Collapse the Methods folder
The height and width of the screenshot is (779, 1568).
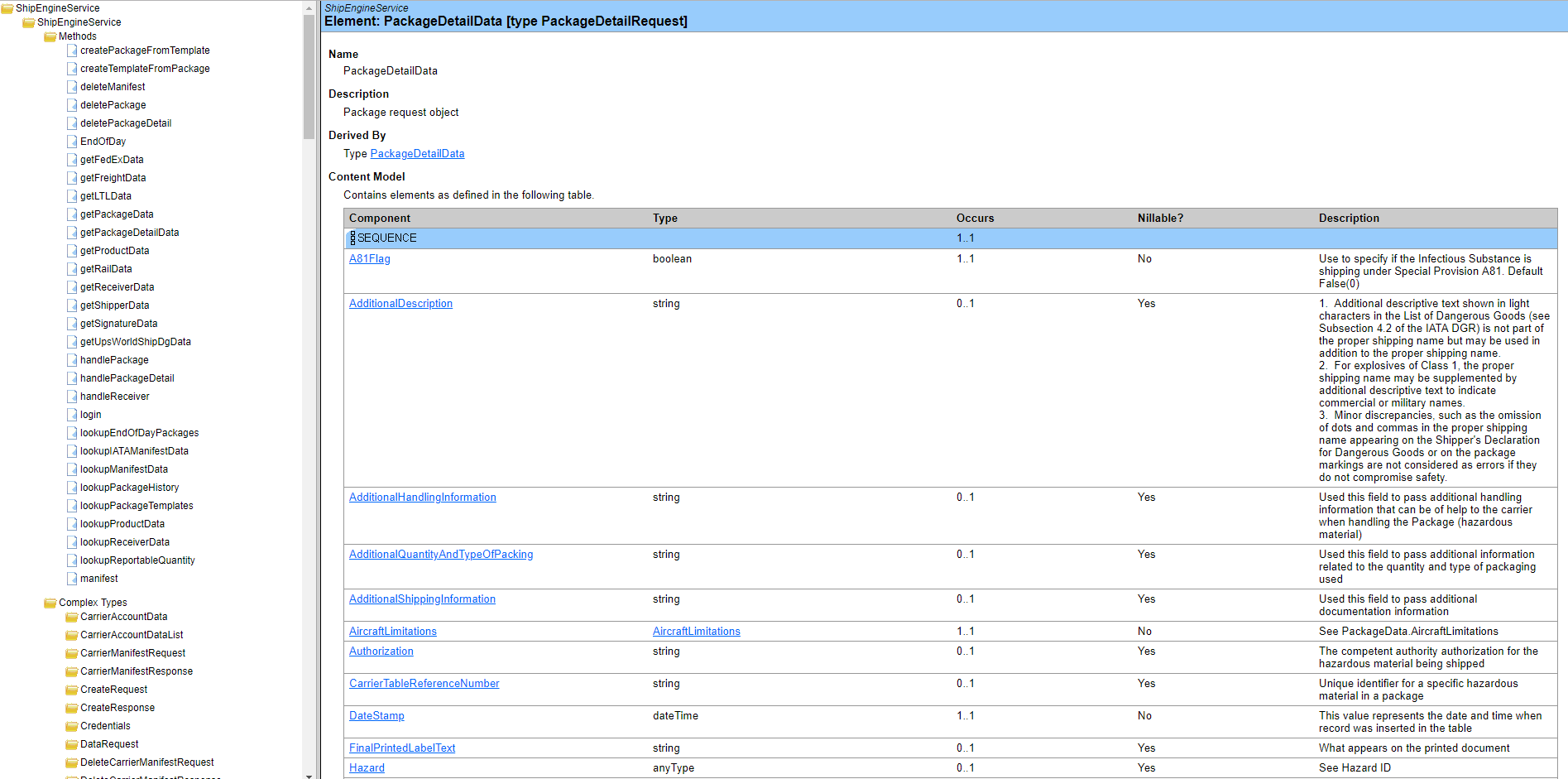tap(50, 36)
